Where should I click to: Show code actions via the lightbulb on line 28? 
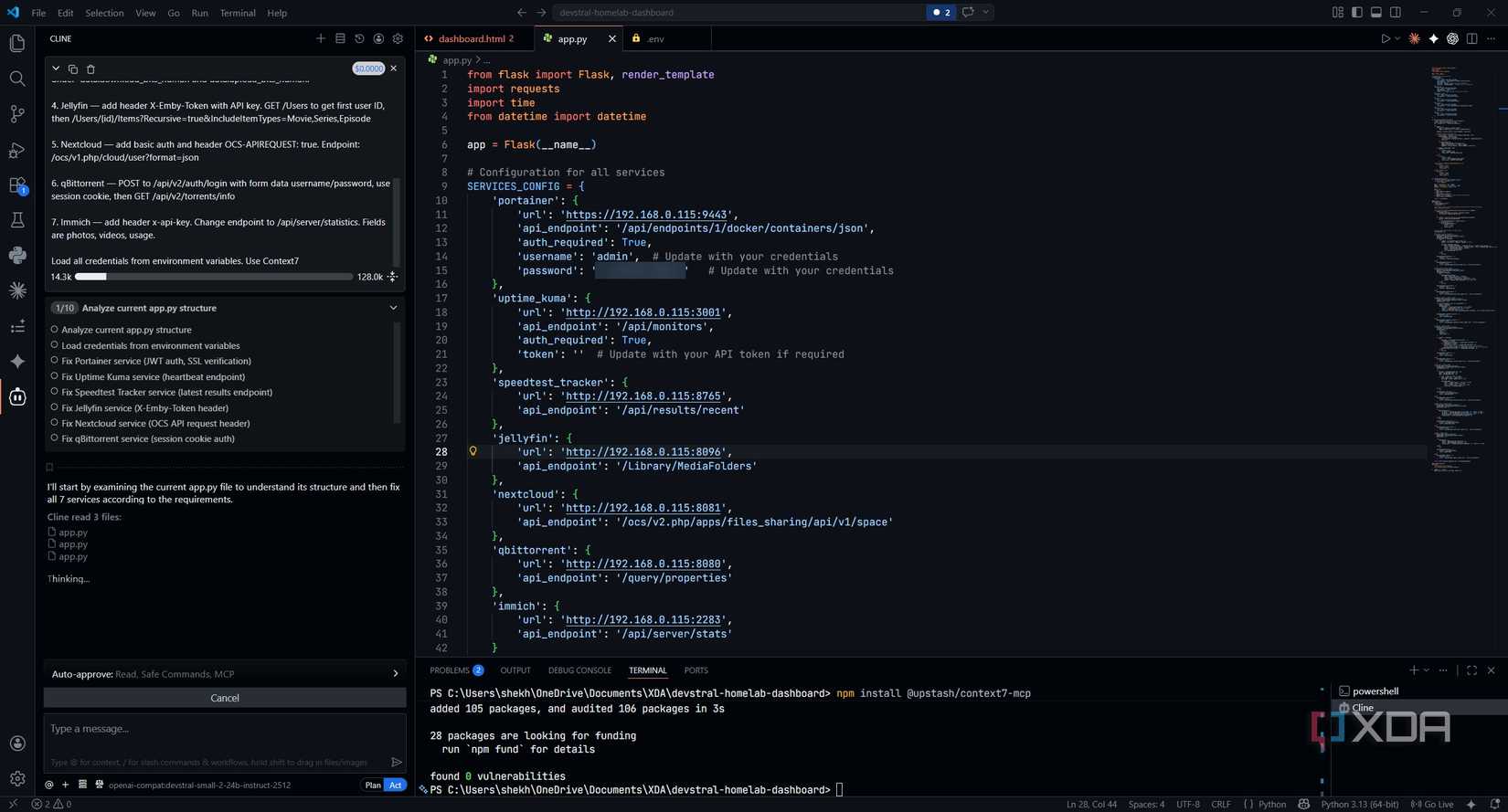473,451
